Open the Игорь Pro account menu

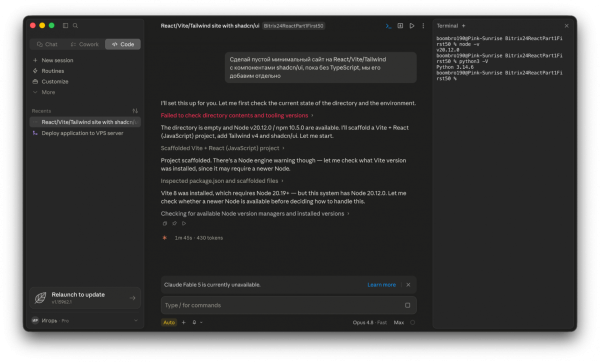tap(85, 321)
